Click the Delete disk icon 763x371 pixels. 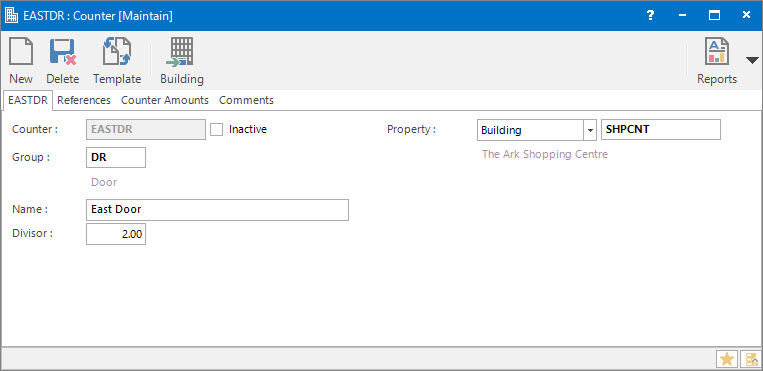pyautogui.click(x=63, y=52)
